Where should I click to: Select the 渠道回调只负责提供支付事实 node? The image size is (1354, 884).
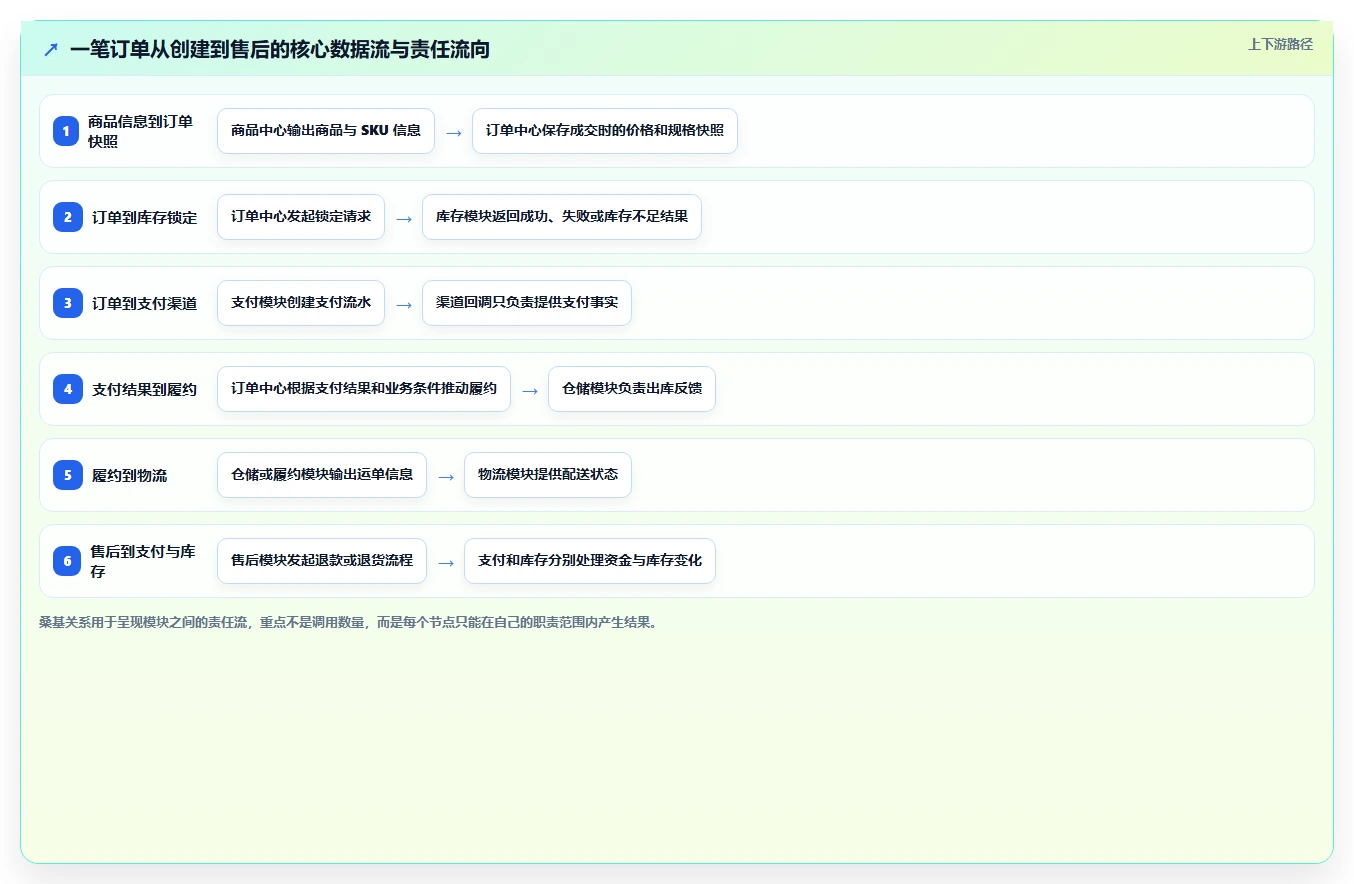527,303
